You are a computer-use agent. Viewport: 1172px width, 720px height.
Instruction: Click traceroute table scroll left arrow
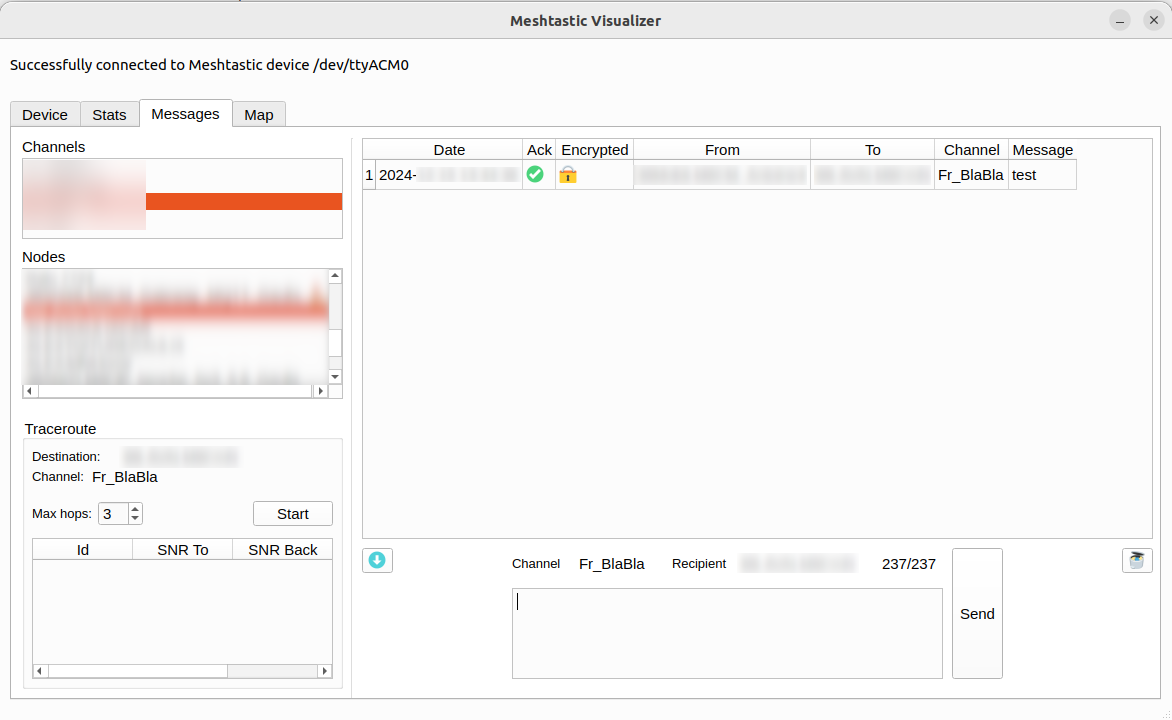point(40,671)
